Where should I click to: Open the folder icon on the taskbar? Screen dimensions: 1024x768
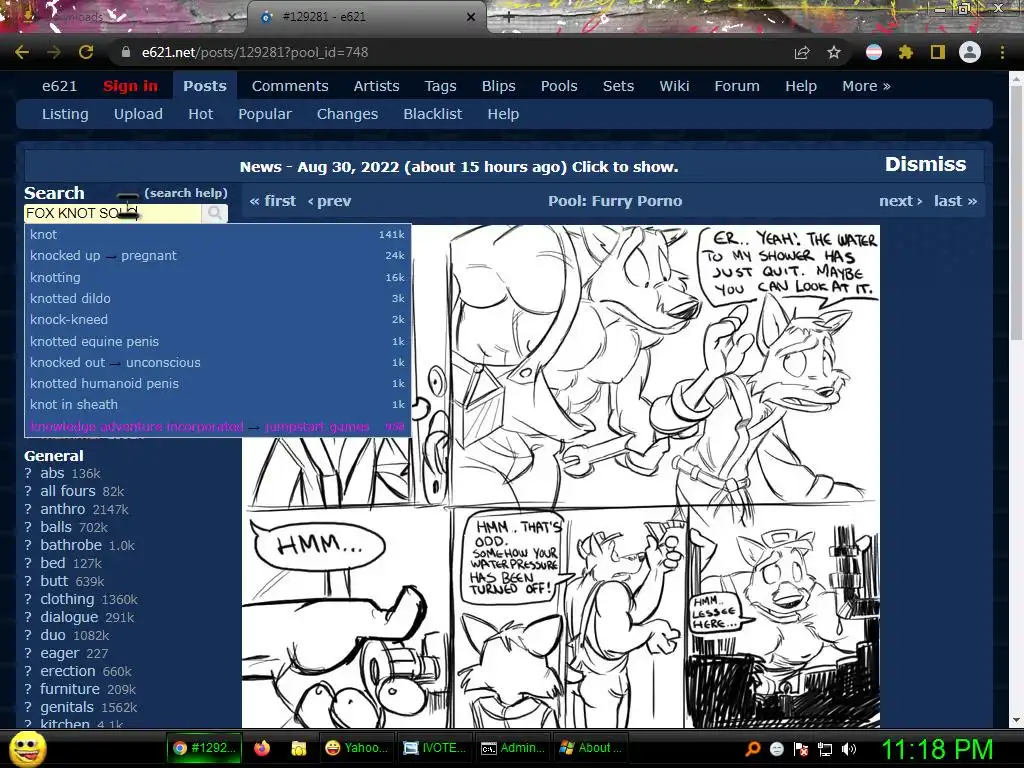point(298,748)
